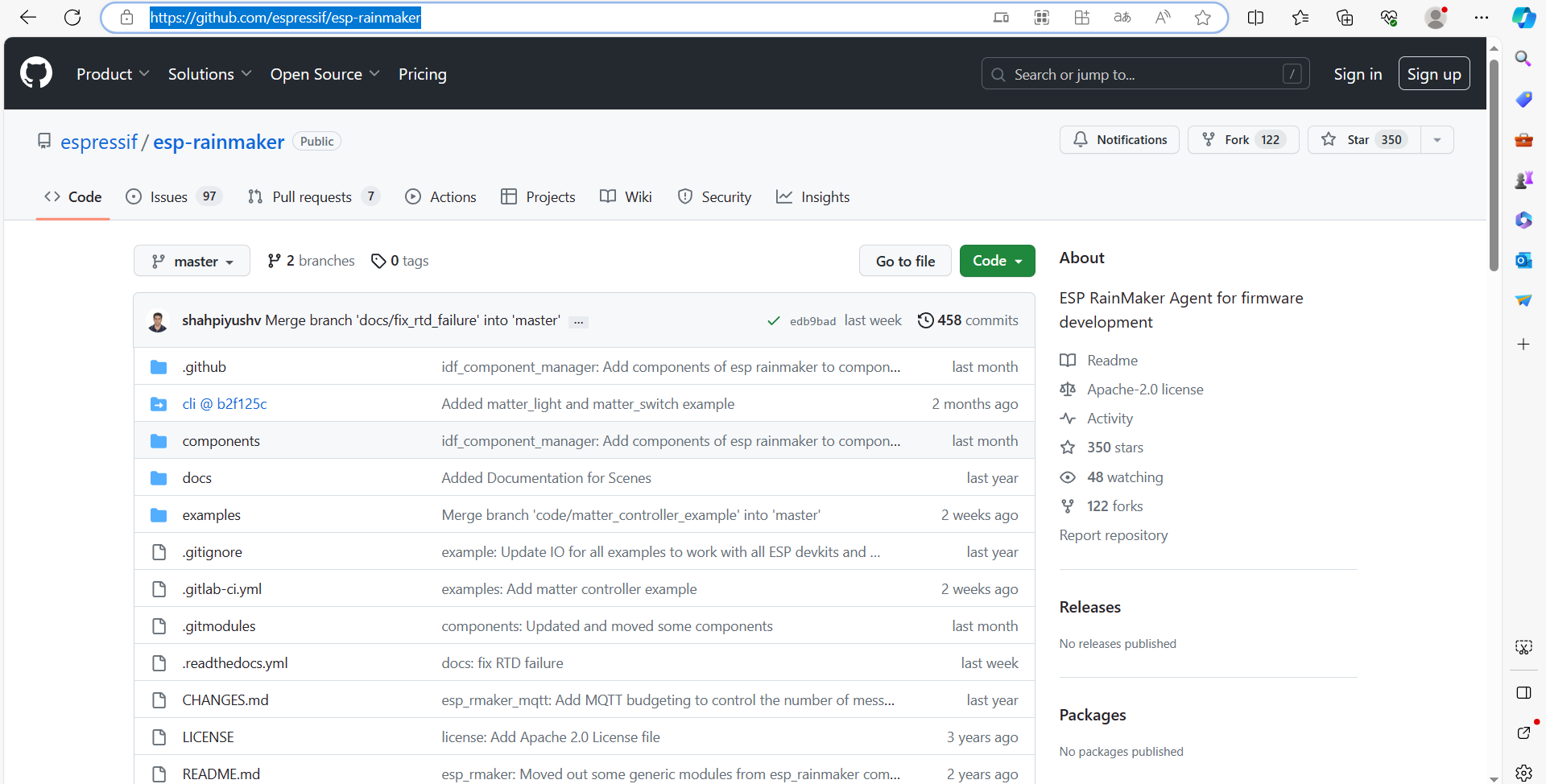Click commit status green checkmark
Viewport: 1546px width, 784px height.
point(774,321)
